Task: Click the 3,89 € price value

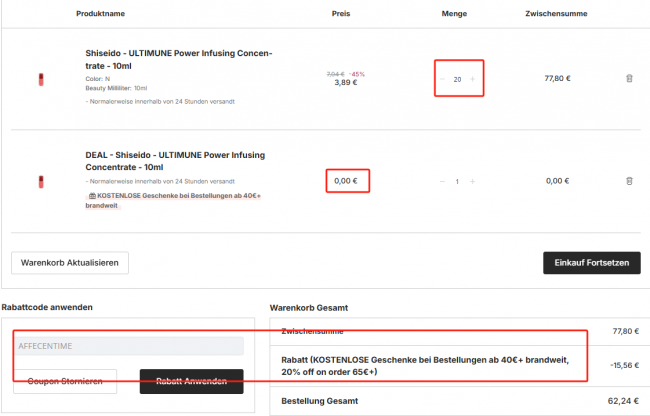Action: coord(346,82)
